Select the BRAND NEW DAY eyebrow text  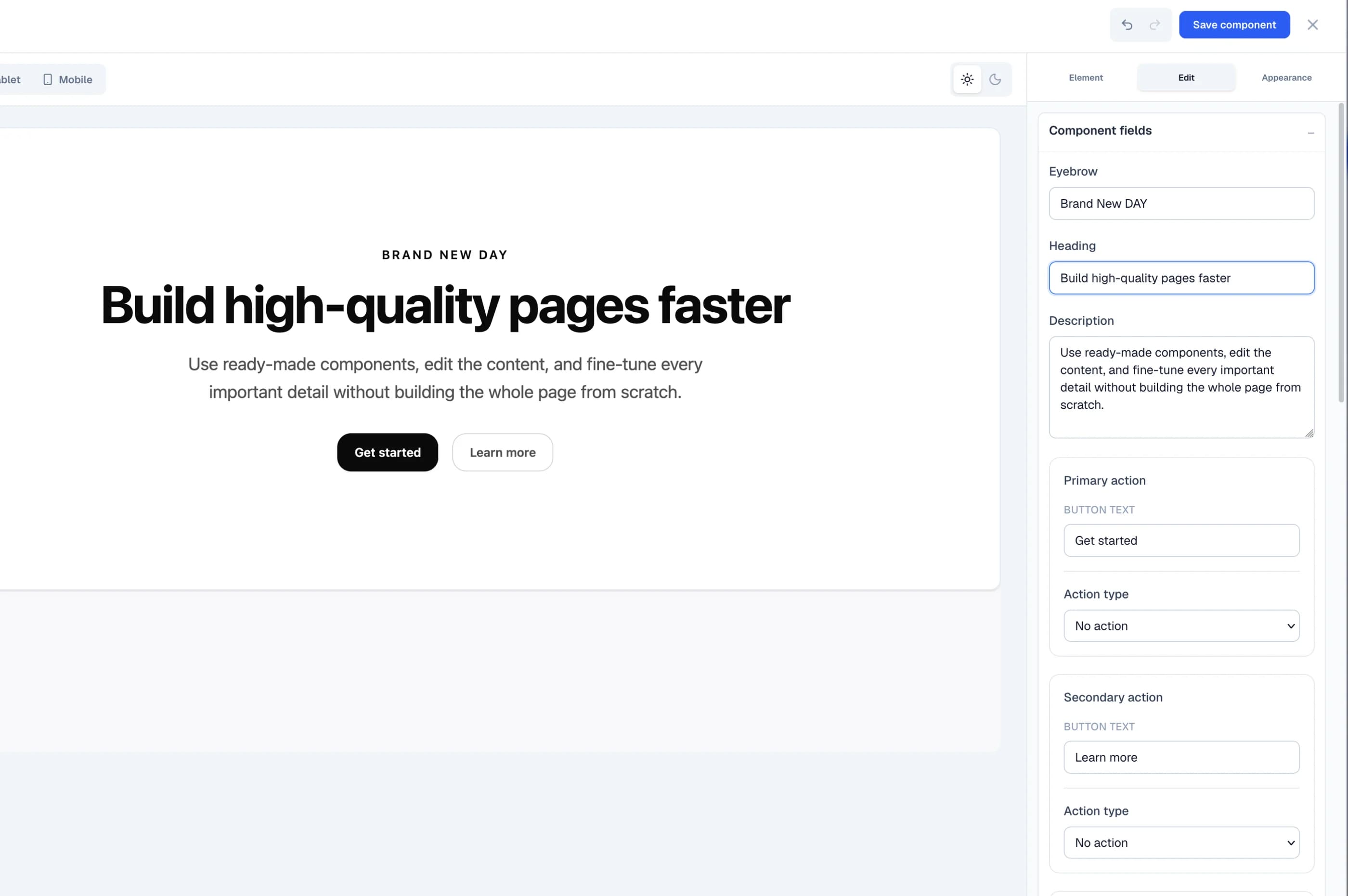coord(445,255)
